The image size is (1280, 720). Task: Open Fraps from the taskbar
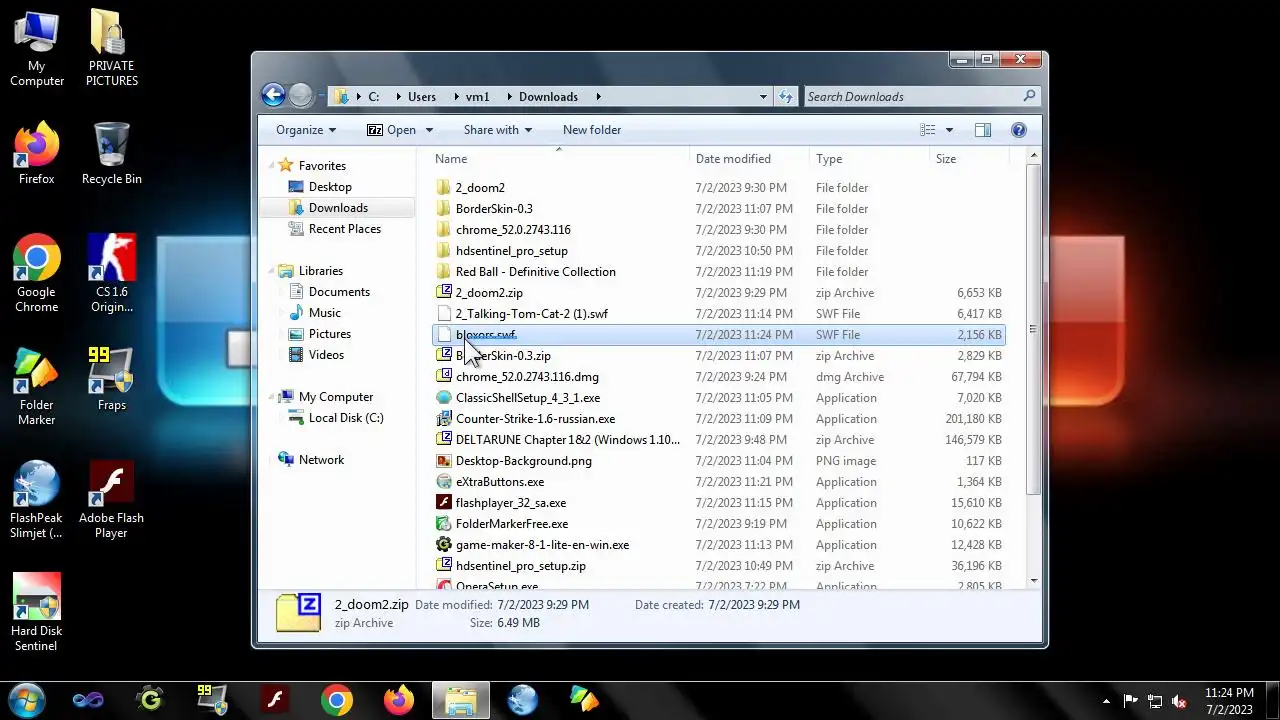[x=212, y=700]
